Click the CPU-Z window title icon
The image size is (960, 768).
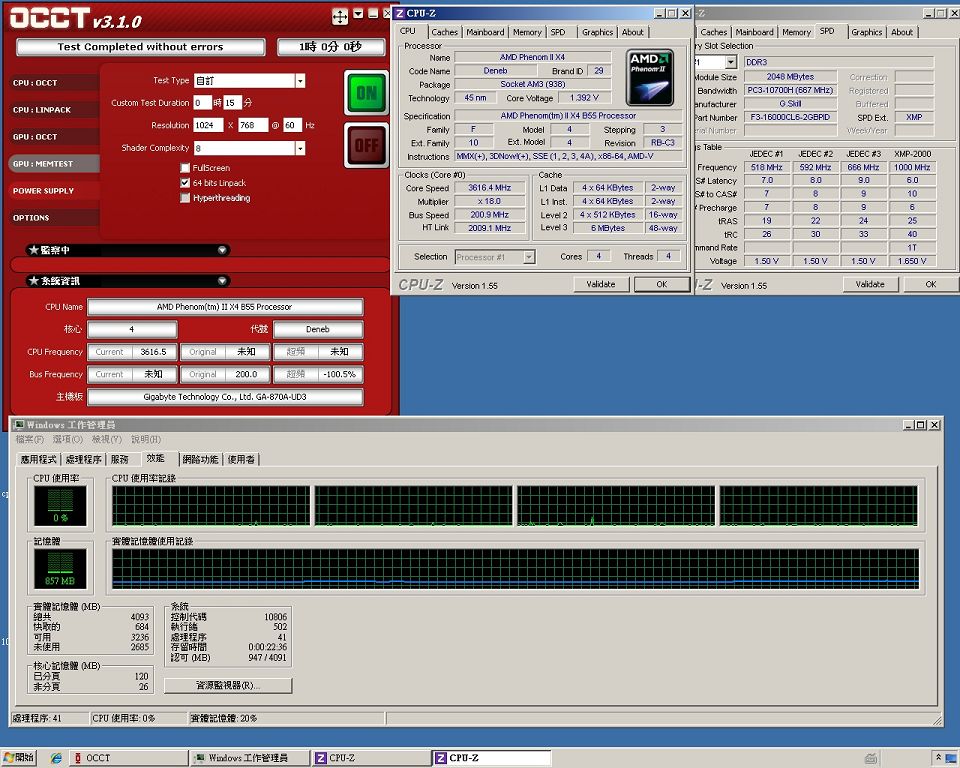(x=400, y=13)
